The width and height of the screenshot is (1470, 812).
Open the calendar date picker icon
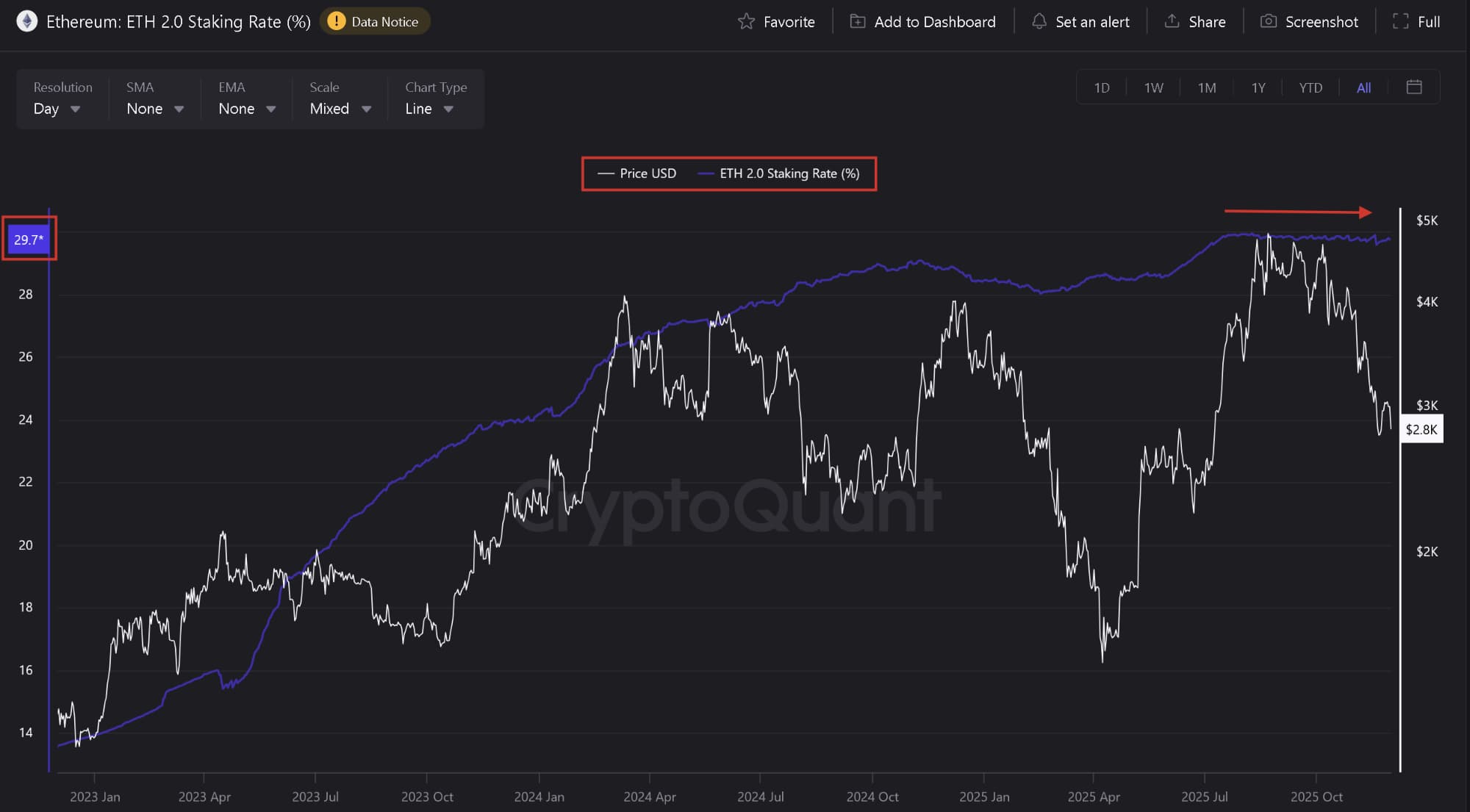pos(1413,87)
